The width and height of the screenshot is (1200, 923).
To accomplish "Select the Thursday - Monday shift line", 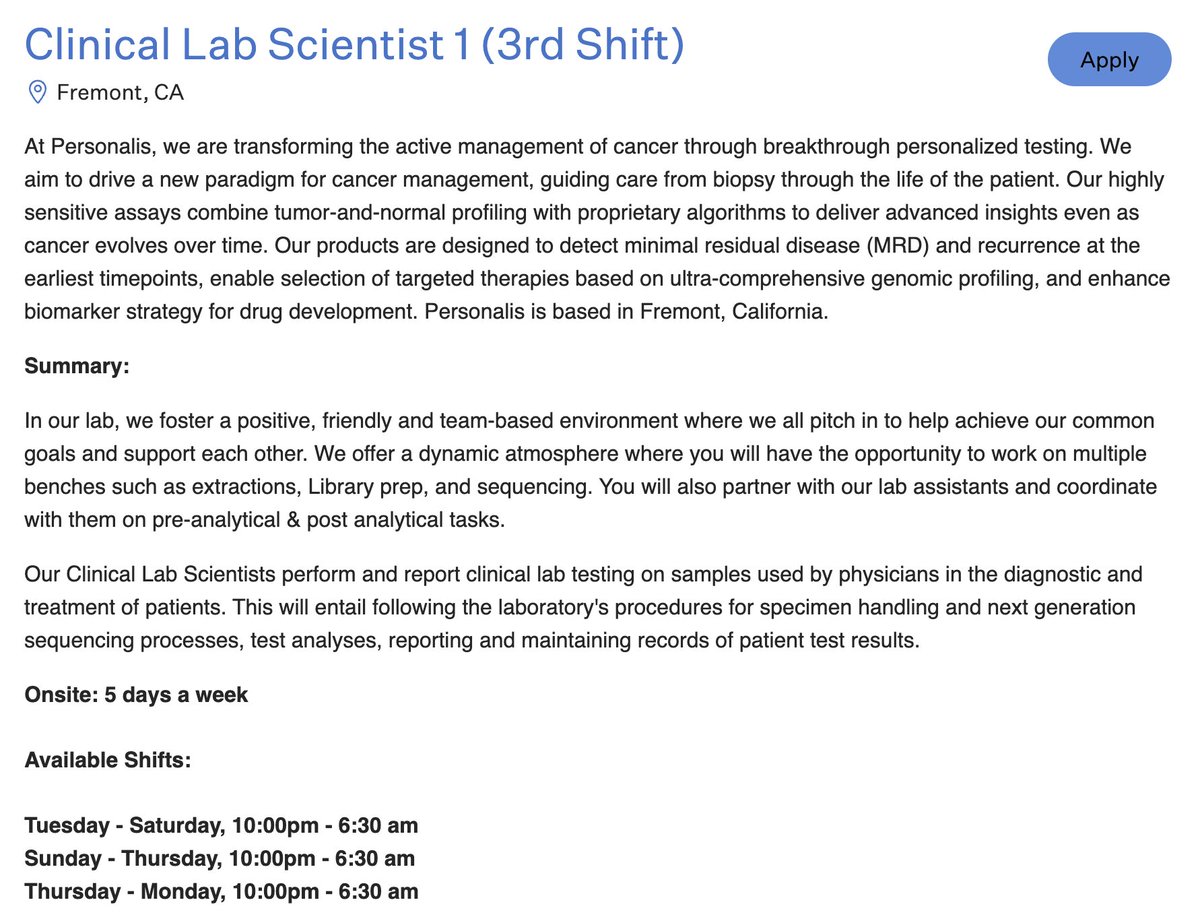I will tap(221, 891).
